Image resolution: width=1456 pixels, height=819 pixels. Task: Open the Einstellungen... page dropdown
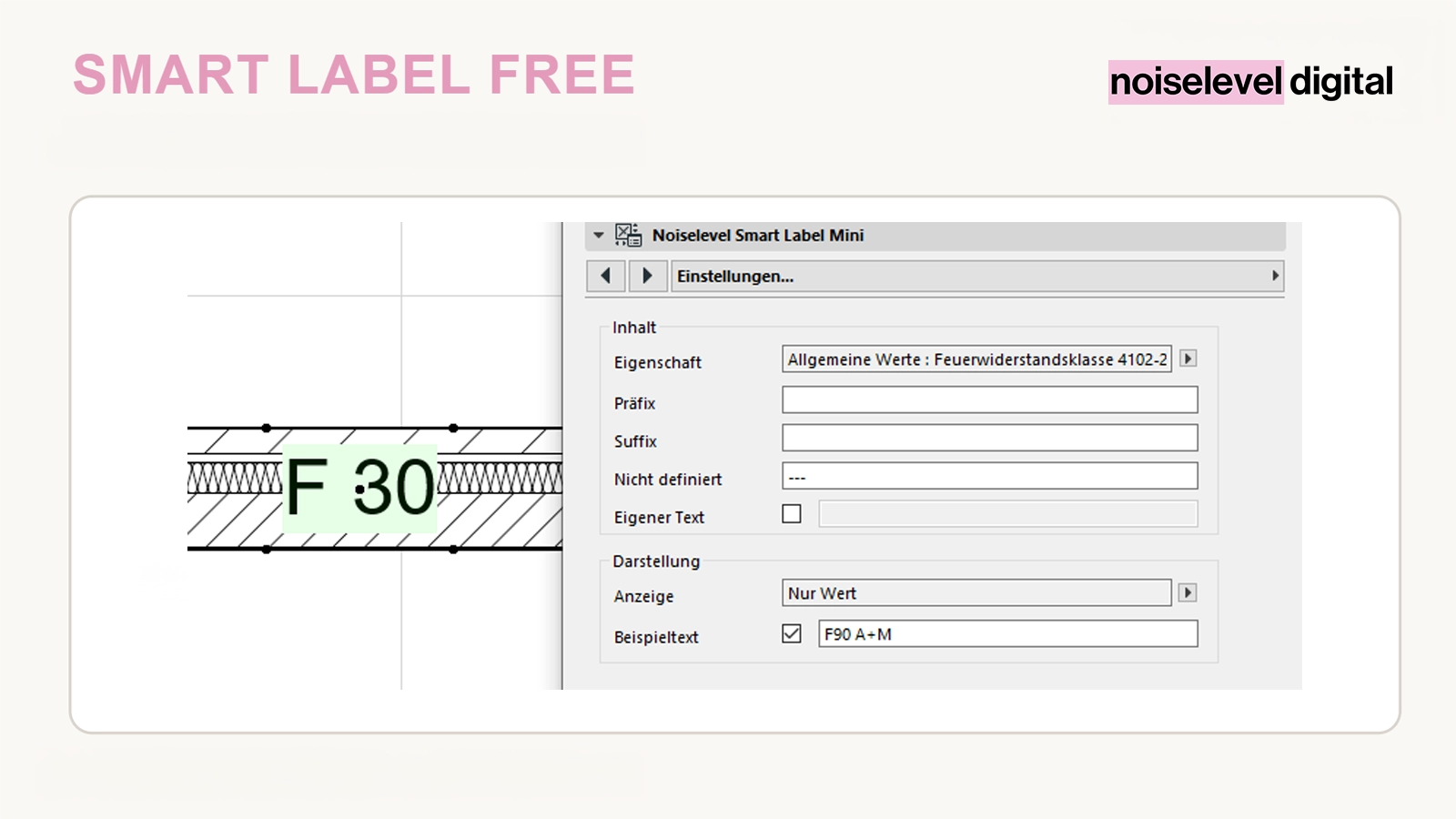[977, 276]
